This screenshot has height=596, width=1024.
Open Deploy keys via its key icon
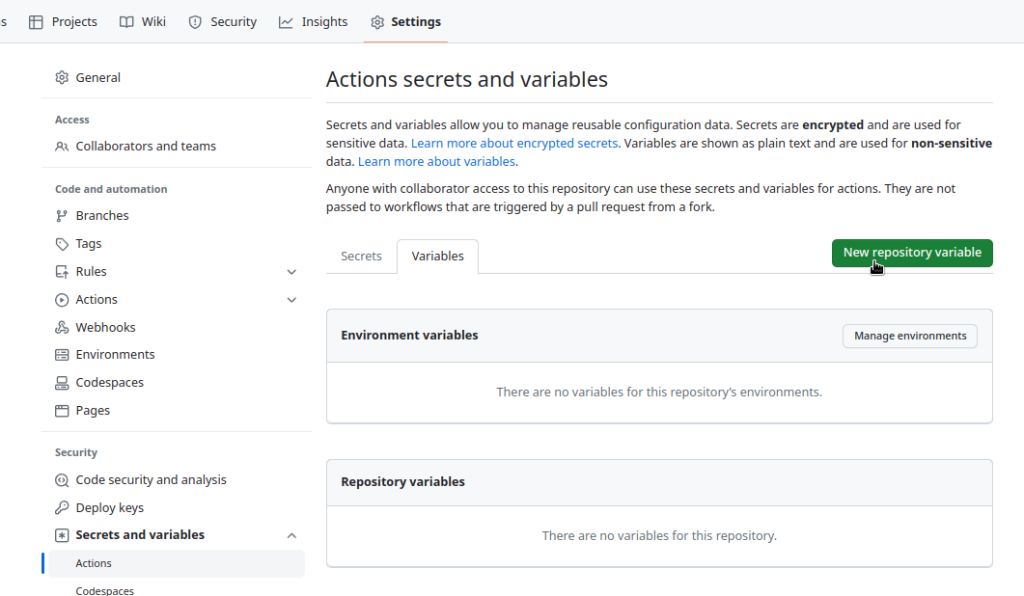pos(62,507)
